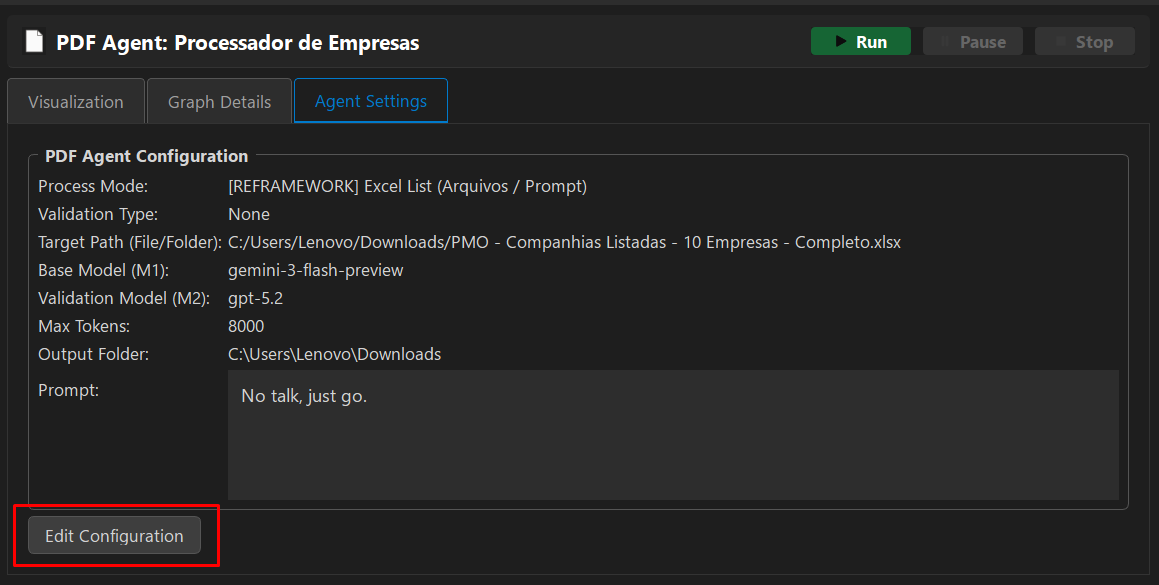Click the REFRAMEWORK Excel List process mode value
This screenshot has width=1159, height=585.
pos(407,186)
